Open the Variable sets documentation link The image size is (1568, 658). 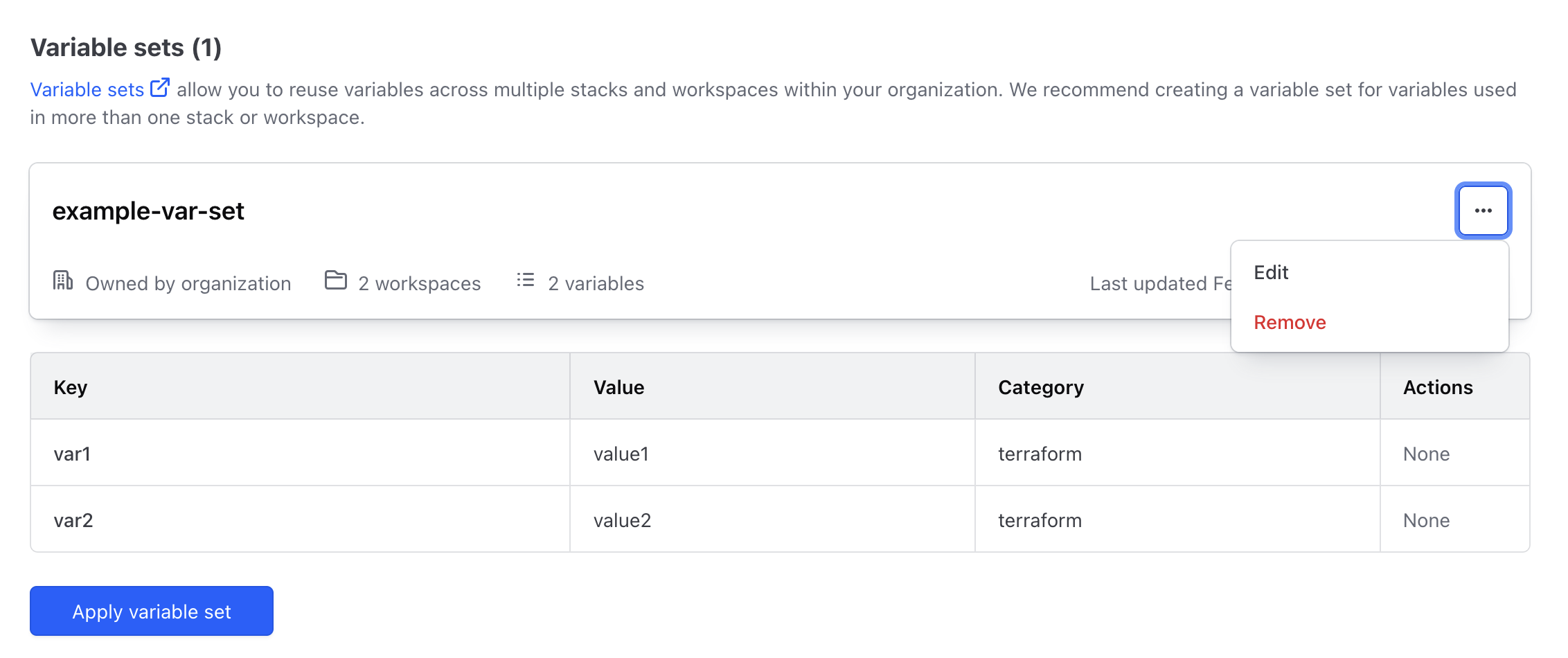(87, 90)
